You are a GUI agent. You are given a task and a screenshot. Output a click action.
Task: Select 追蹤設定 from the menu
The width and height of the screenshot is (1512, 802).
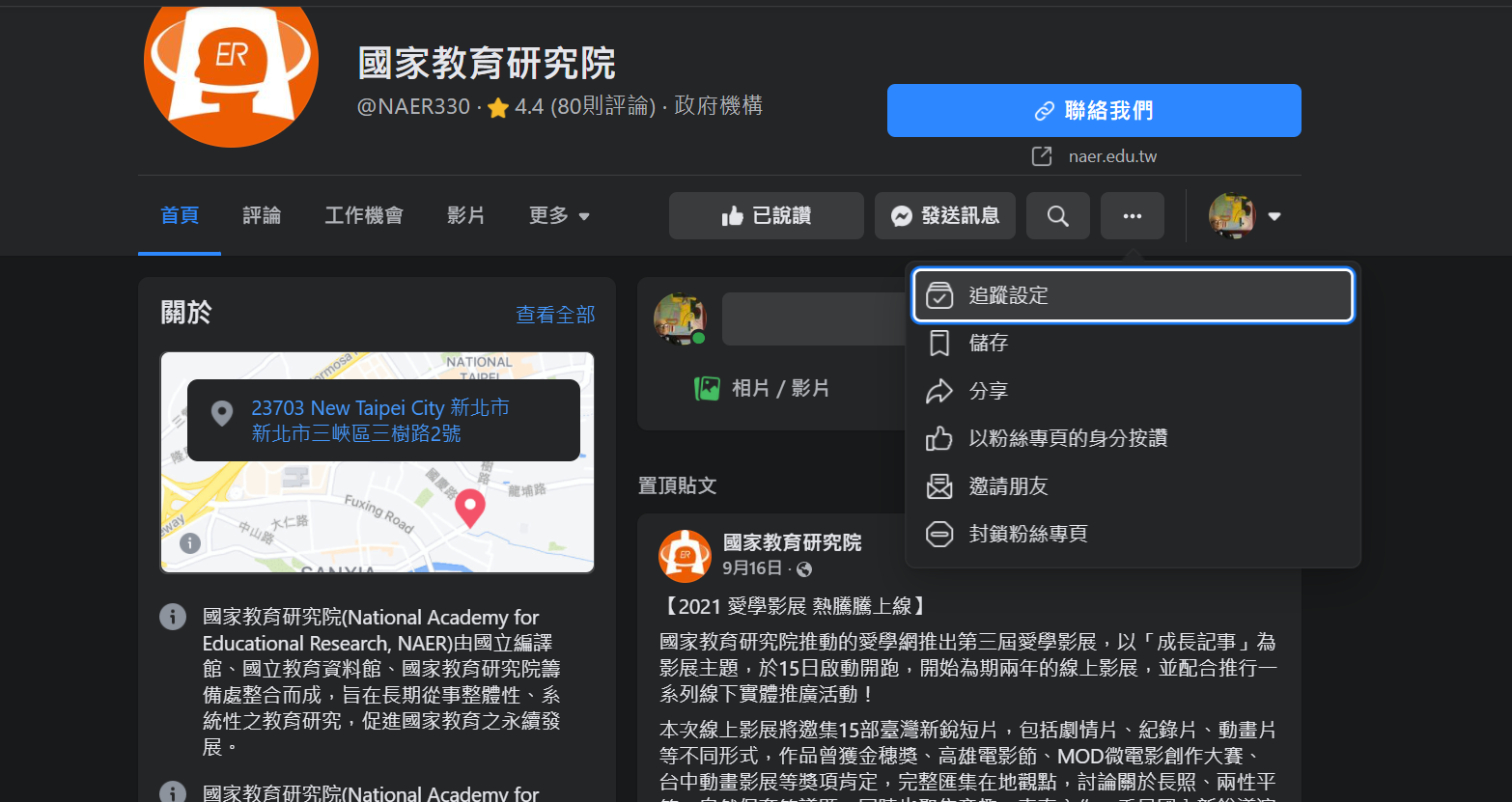coord(1133,295)
